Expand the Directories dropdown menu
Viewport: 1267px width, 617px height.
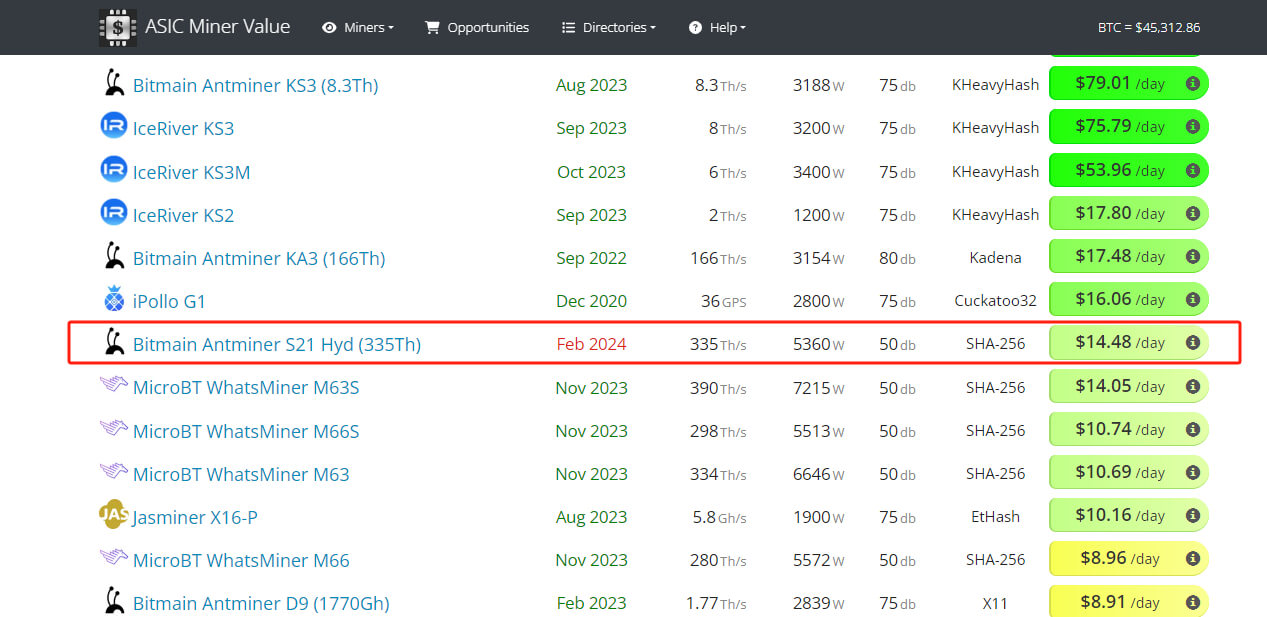pyautogui.click(x=609, y=27)
